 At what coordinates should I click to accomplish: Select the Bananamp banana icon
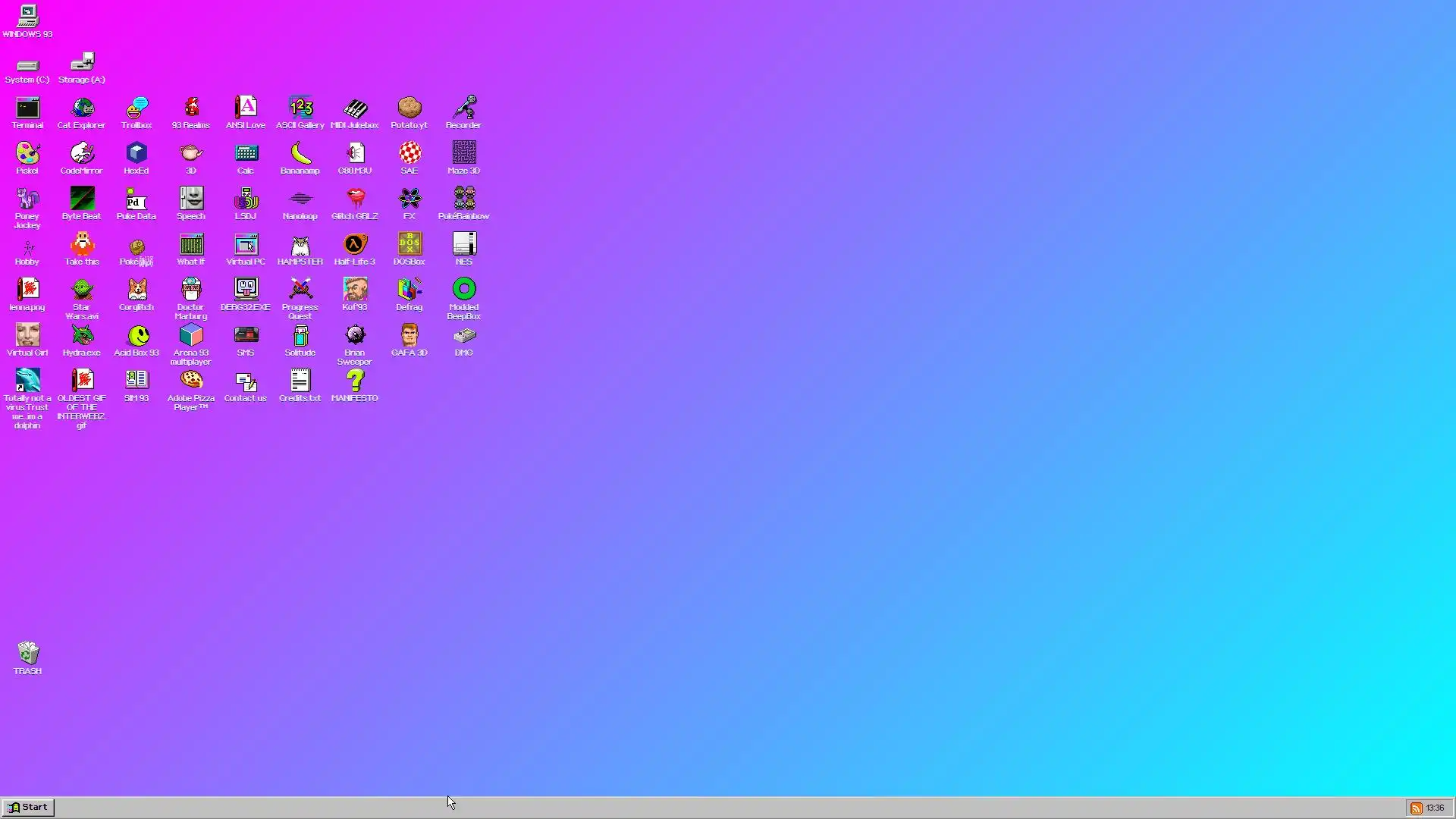point(300,154)
